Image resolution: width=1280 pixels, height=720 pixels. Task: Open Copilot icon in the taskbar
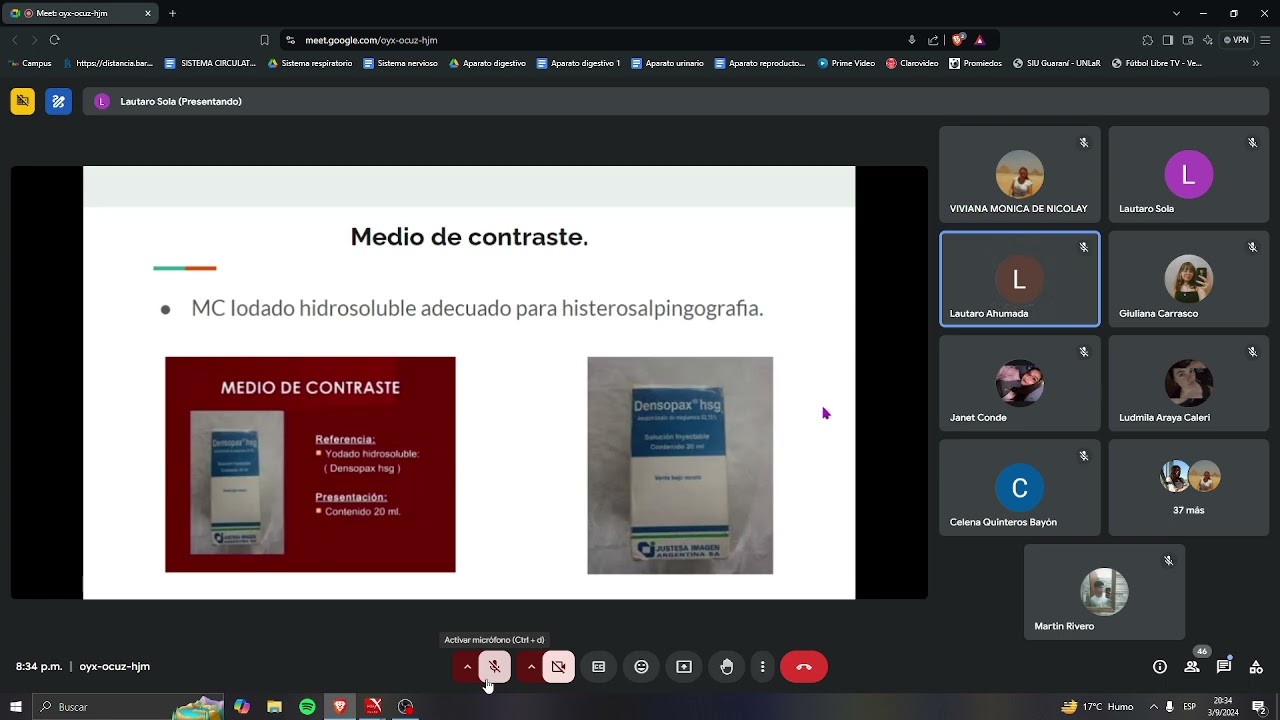pyautogui.click(x=242, y=707)
